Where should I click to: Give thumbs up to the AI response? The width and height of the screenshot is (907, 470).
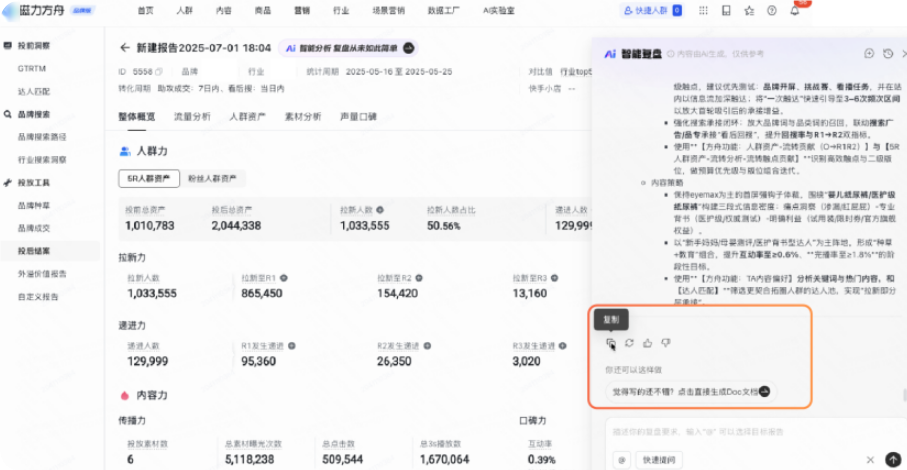(x=647, y=343)
